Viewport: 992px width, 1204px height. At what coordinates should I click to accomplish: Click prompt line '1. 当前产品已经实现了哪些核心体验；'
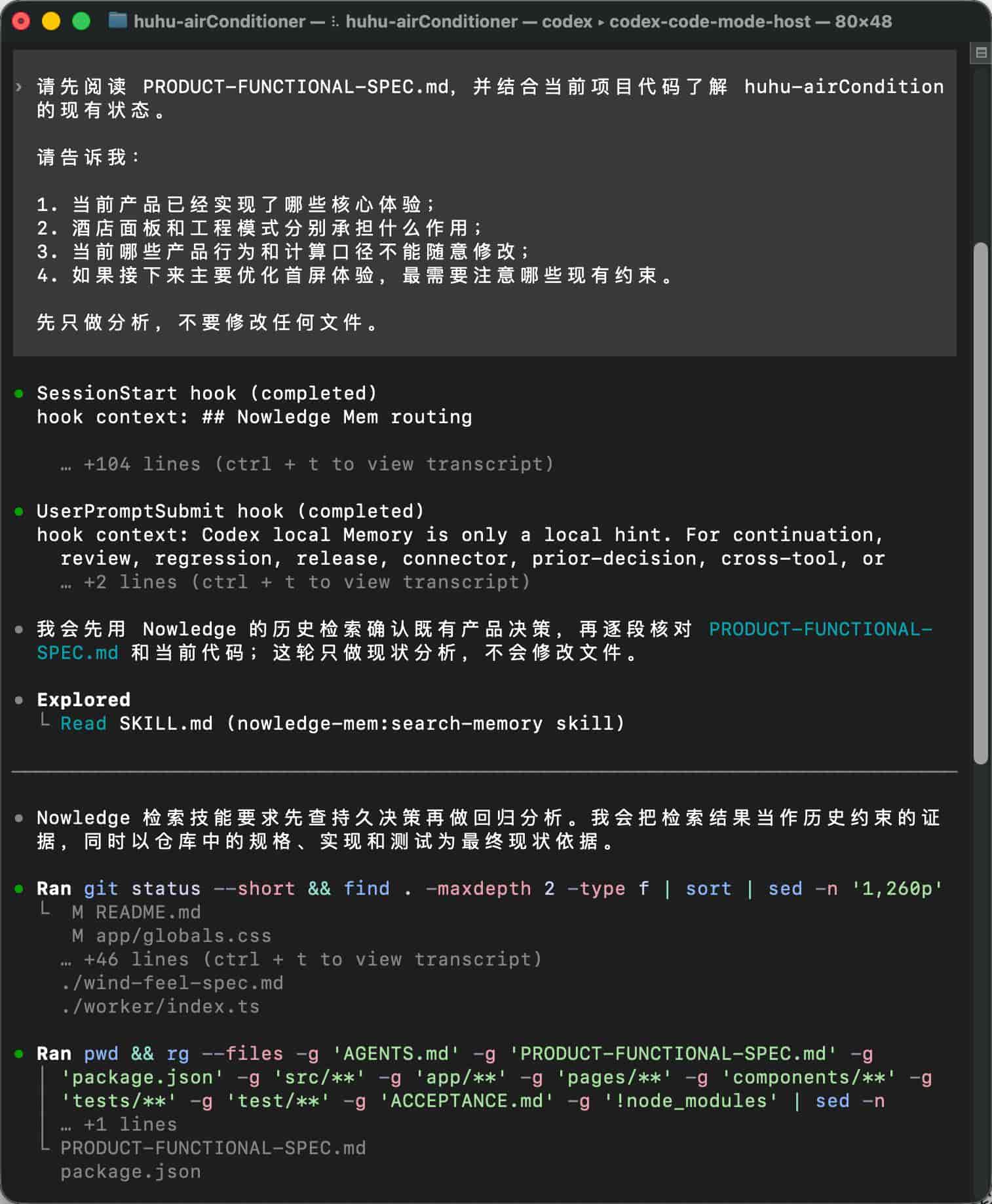(237, 205)
